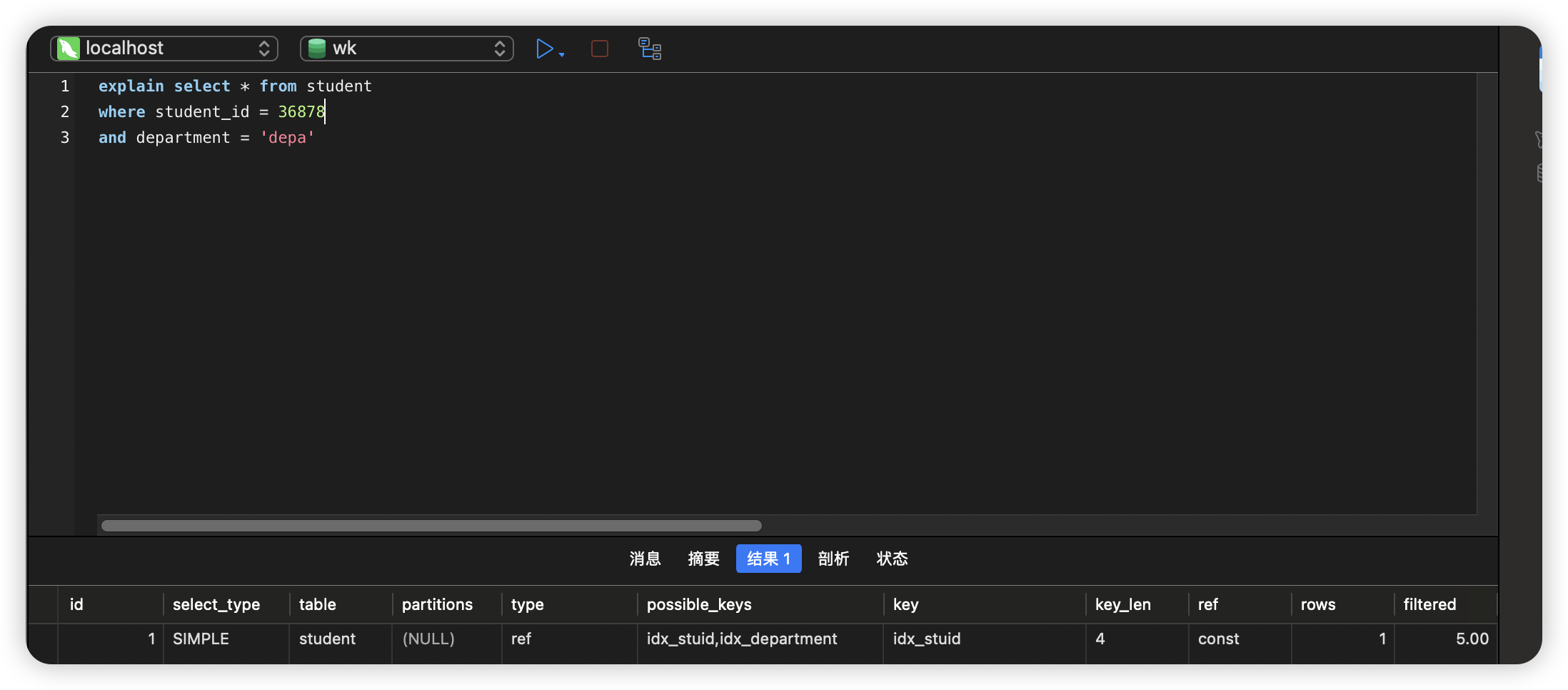Click the 'where' keyword on line 2
Screen dimensions: 1568x690
coord(121,111)
